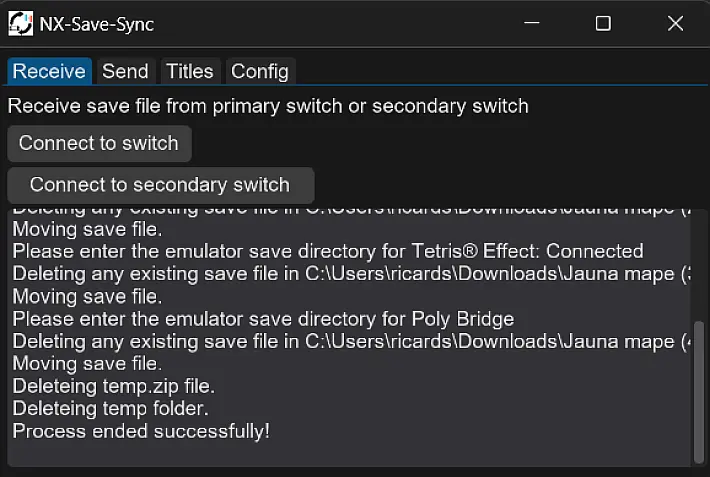Open the Titles tab
Viewport: 710px width, 477px height.
[190, 71]
